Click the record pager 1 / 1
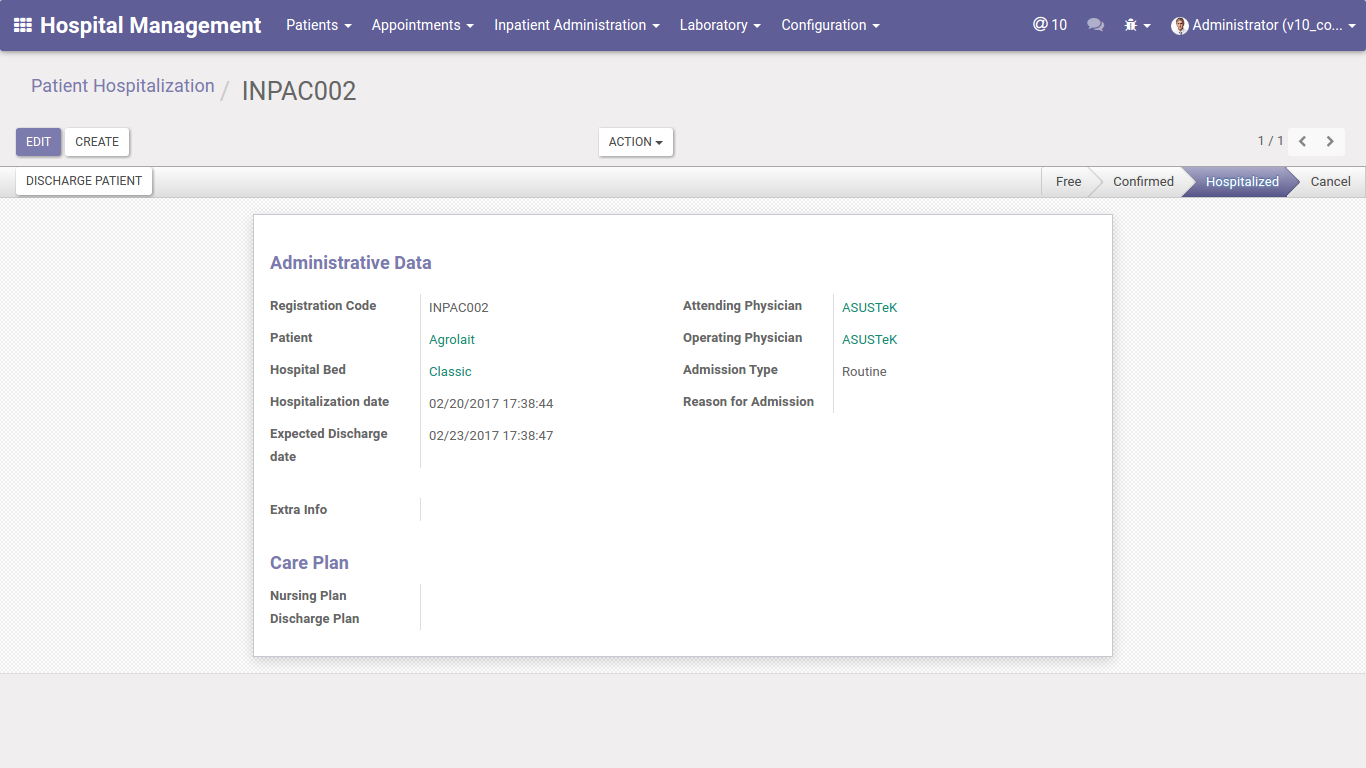The height and width of the screenshot is (768, 1366). pos(1270,141)
